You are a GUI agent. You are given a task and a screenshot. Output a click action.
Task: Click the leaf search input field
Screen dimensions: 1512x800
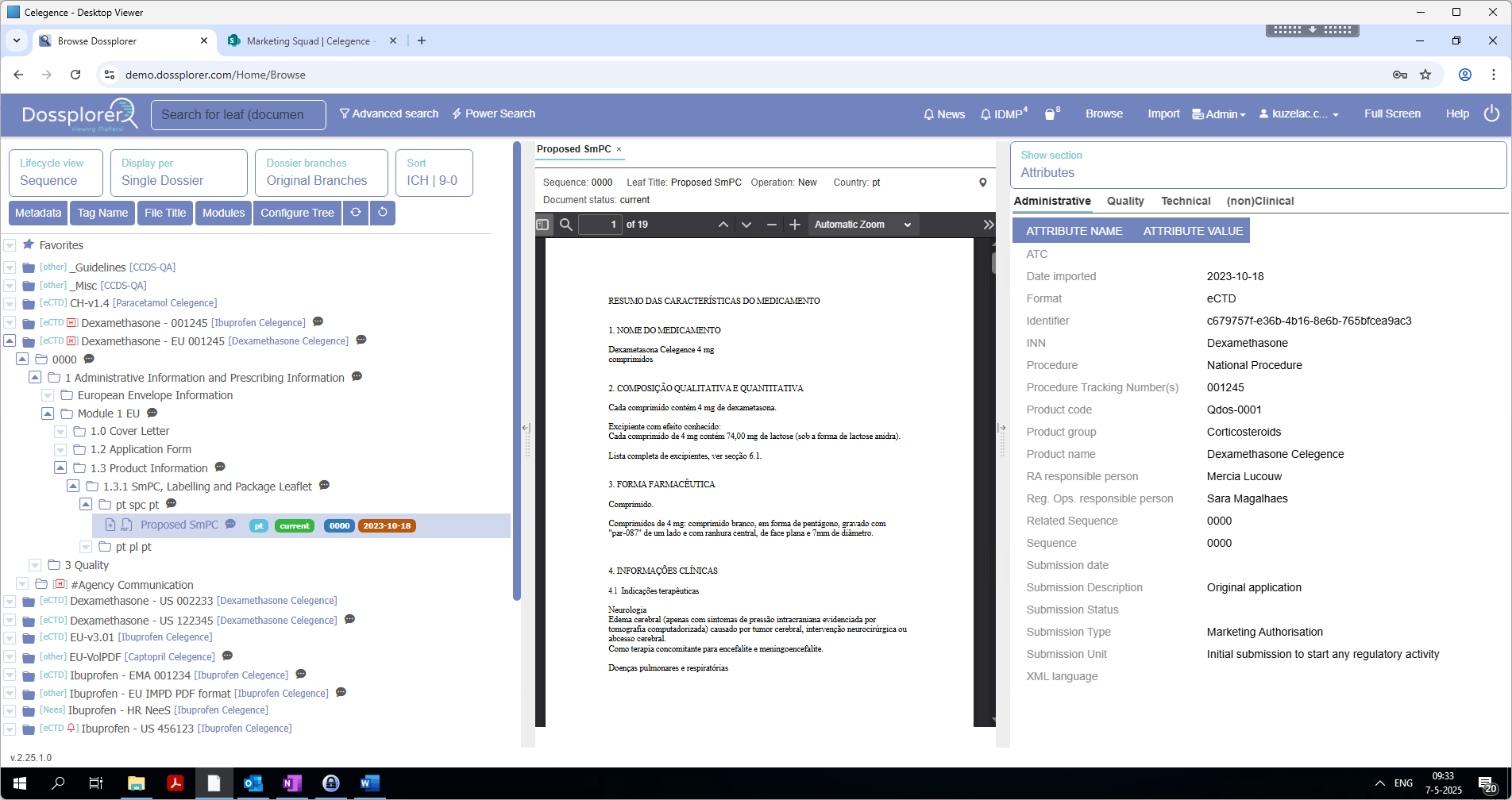pyautogui.click(x=238, y=114)
